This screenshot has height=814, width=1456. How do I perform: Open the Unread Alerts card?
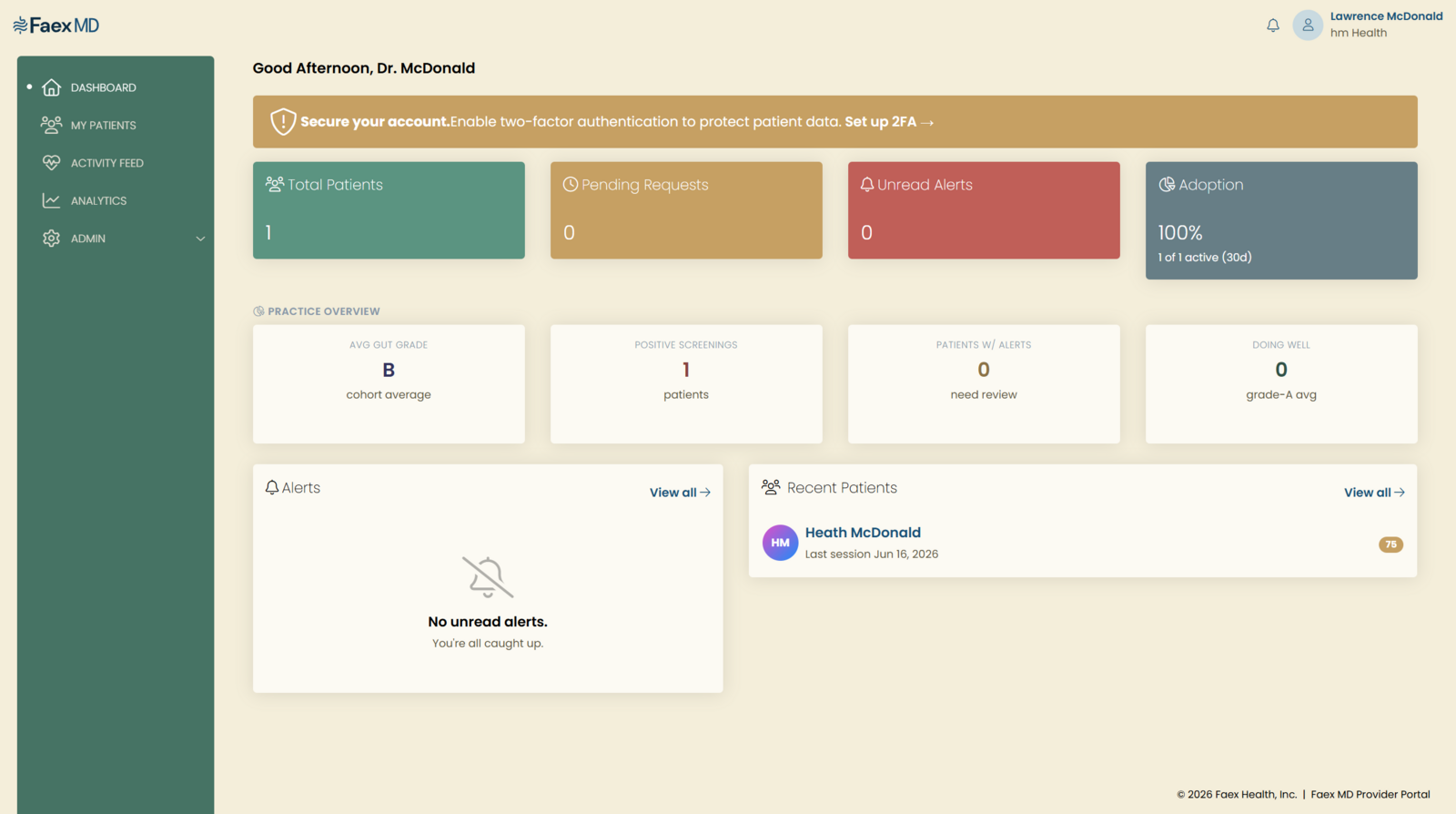[984, 210]
